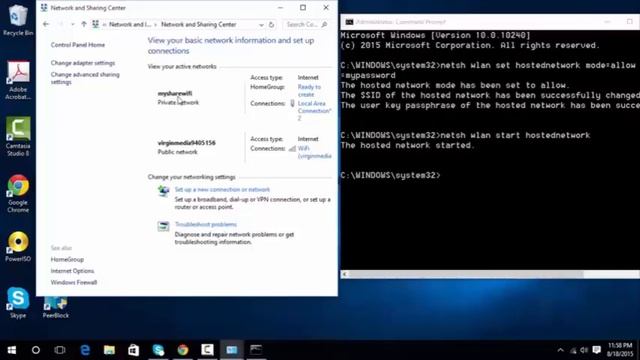This screenshot has height=360, width=640.
Task: Open File Explorer from the taskbar
Action: (x=109, y=350)
